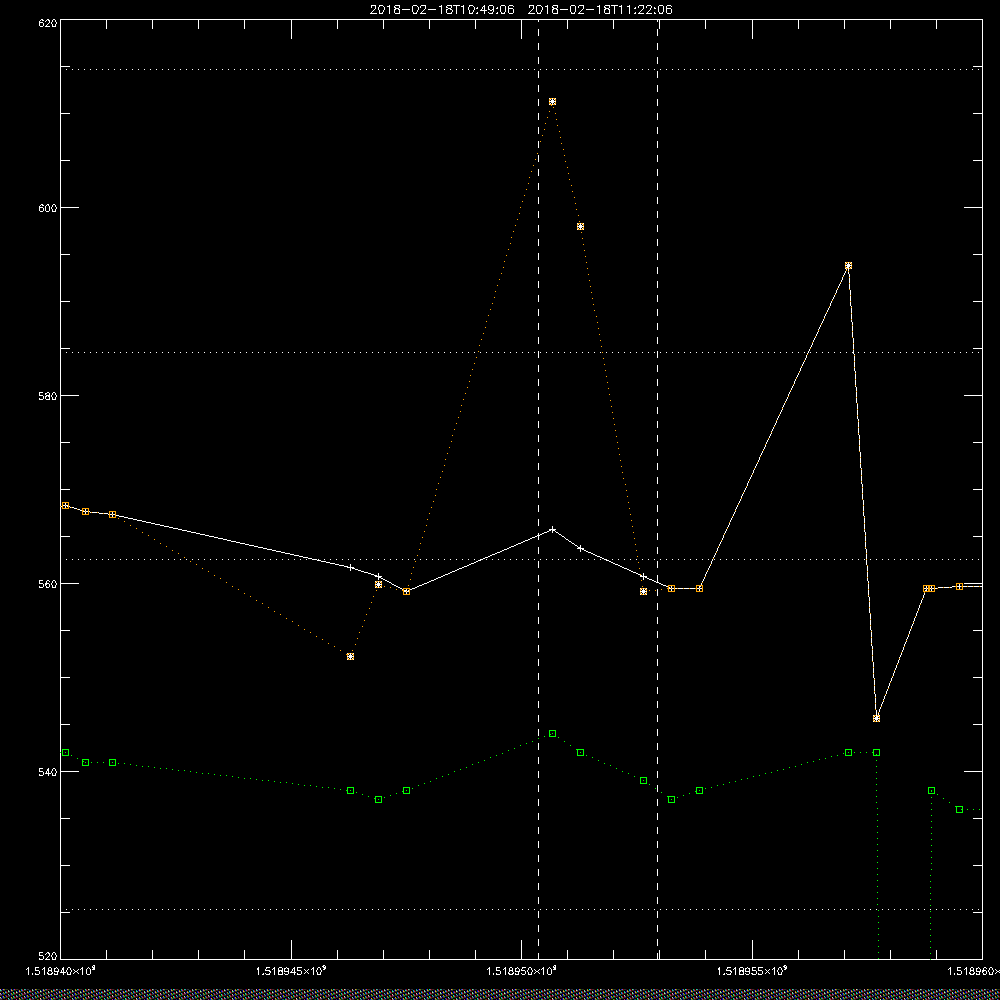Click the end timestamp 2018-02-18T11:22:06 in the title
This screenshot has width=1000, height=1000.
pos(600,10)
